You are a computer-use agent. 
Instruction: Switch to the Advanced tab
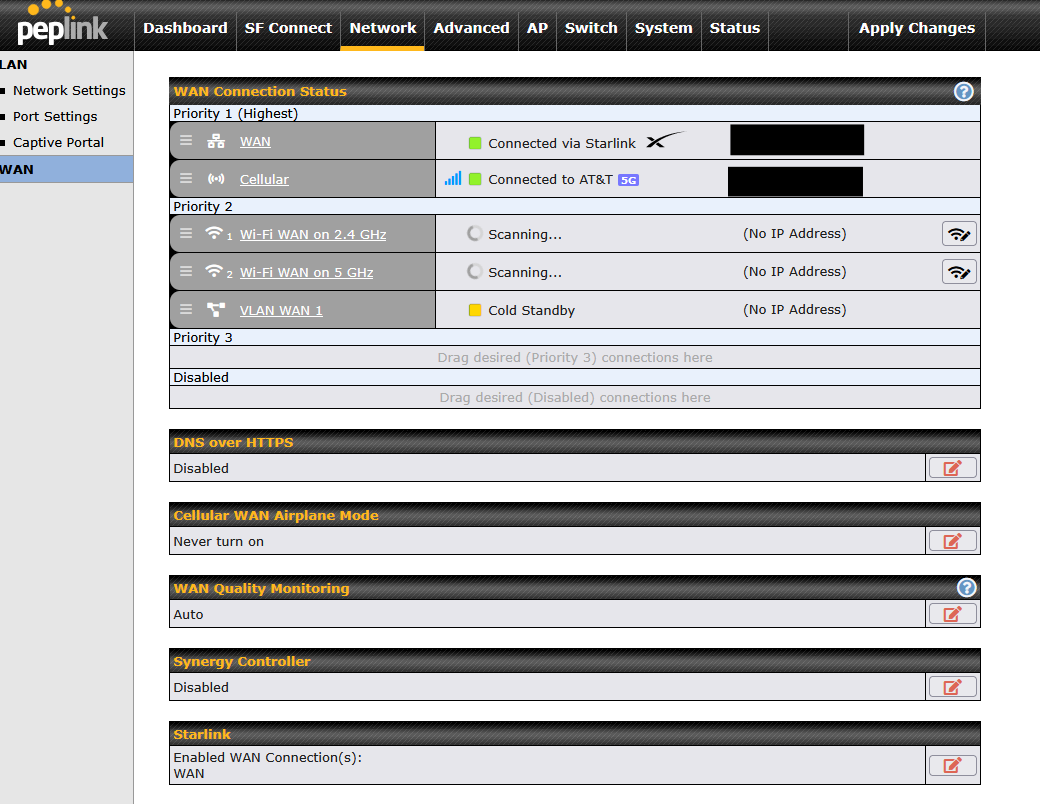(x=471, y=28)
